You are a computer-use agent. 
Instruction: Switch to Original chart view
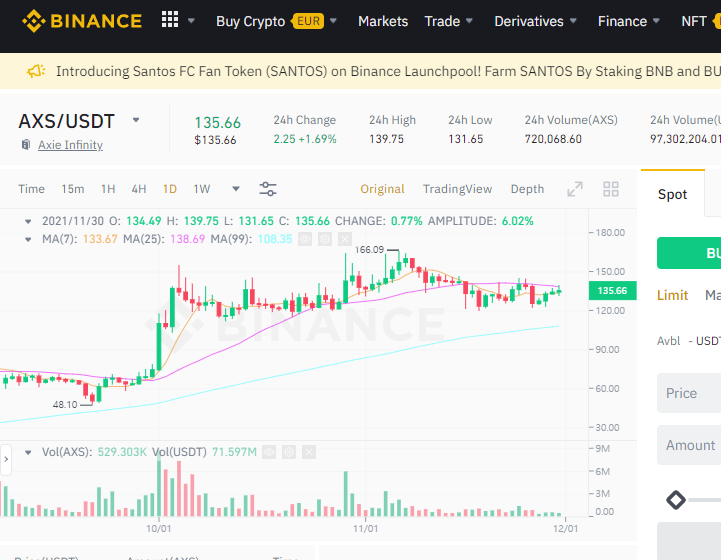pyautogui.click(x=382, y=189)
